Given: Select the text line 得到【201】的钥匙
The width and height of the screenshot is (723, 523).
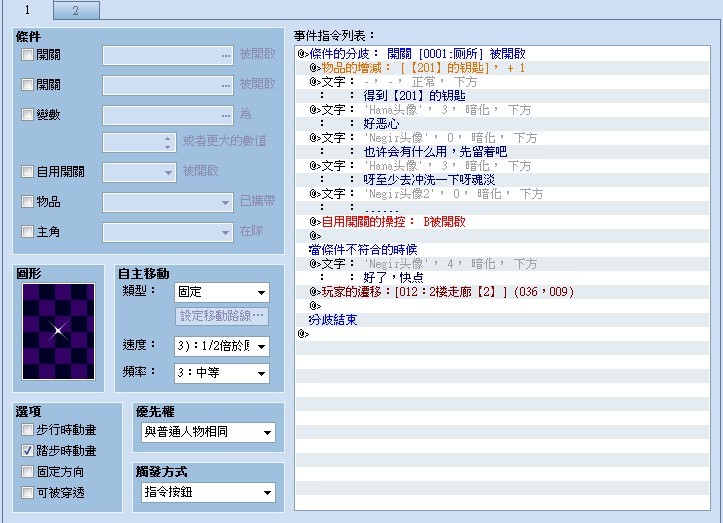Looking at the screenshot, I should 503,96.
